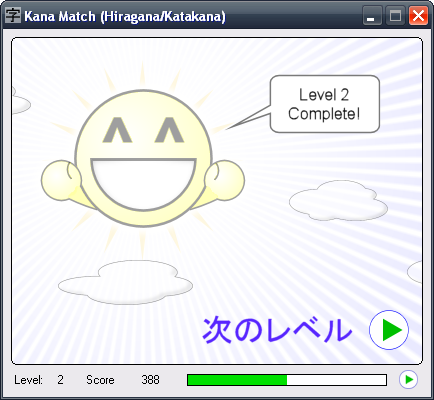
Task: Click the cloud below the sun
Action: pyautogui.click(x=126, y=282)
